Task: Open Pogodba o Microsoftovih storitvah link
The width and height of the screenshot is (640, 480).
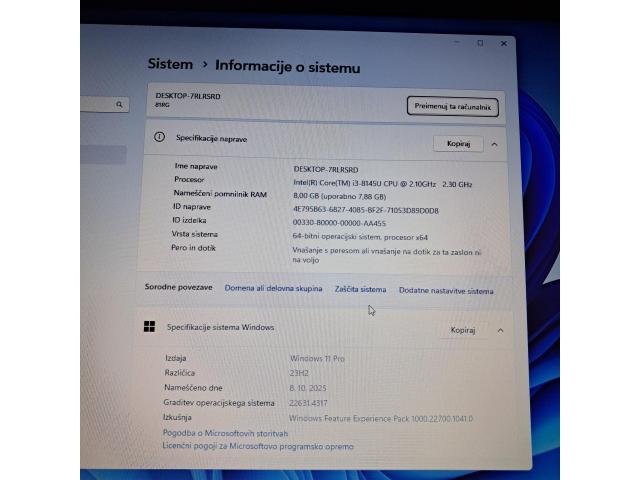Action: pos(225,433)
